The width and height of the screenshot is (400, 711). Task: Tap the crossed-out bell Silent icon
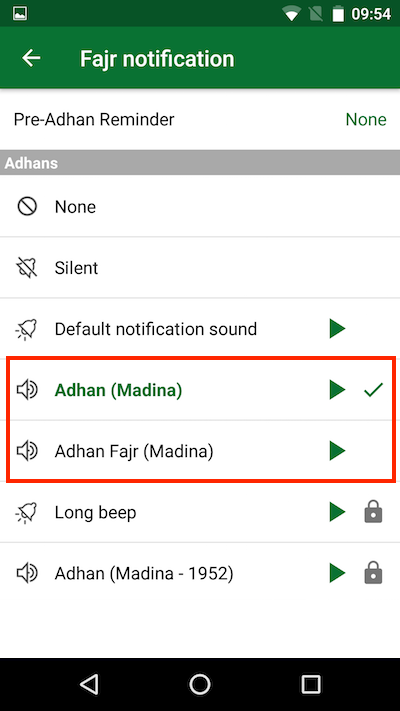coord(27,268)
